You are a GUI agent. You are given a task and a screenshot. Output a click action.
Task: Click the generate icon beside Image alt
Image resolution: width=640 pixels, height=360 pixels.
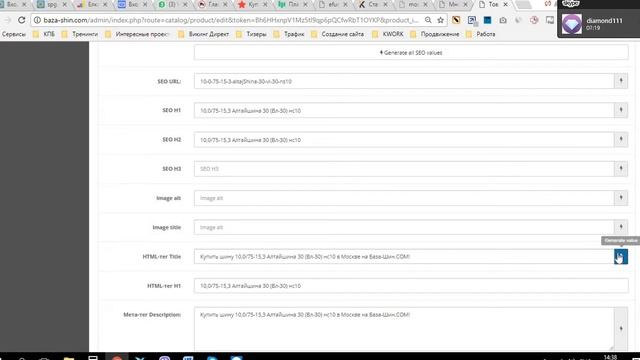[x=621, y=198]
